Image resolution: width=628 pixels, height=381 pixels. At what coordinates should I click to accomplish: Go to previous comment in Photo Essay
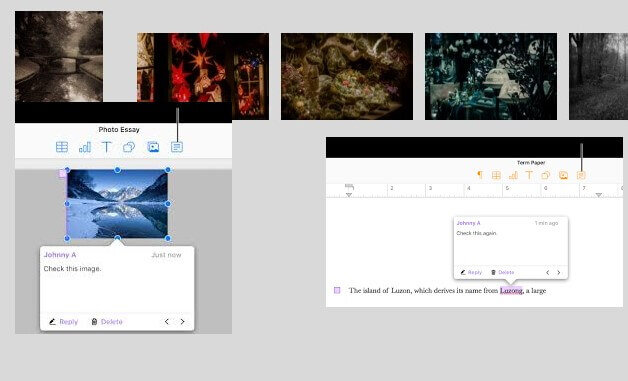167,322
